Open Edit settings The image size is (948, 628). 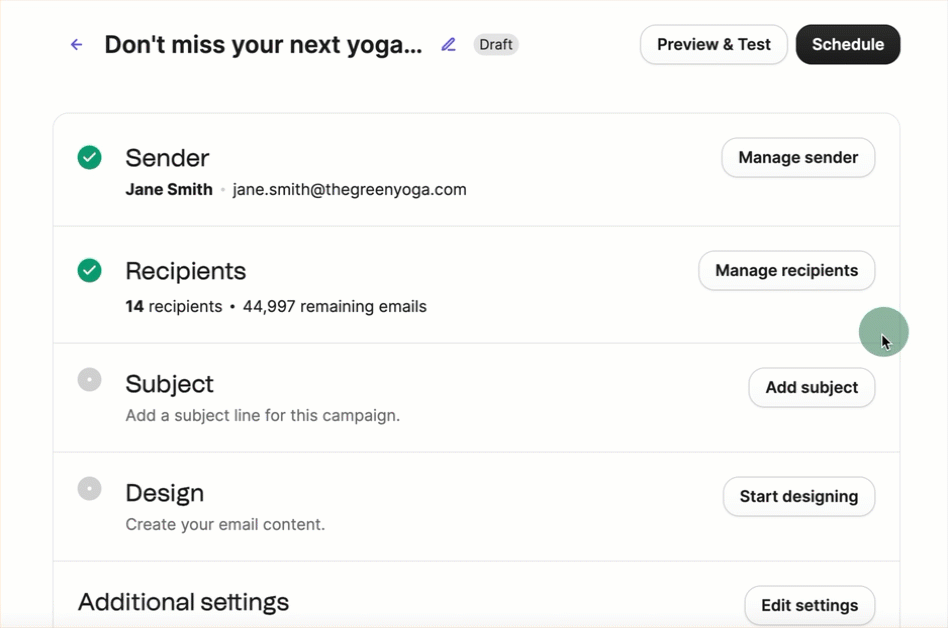[x=809, y=606]
